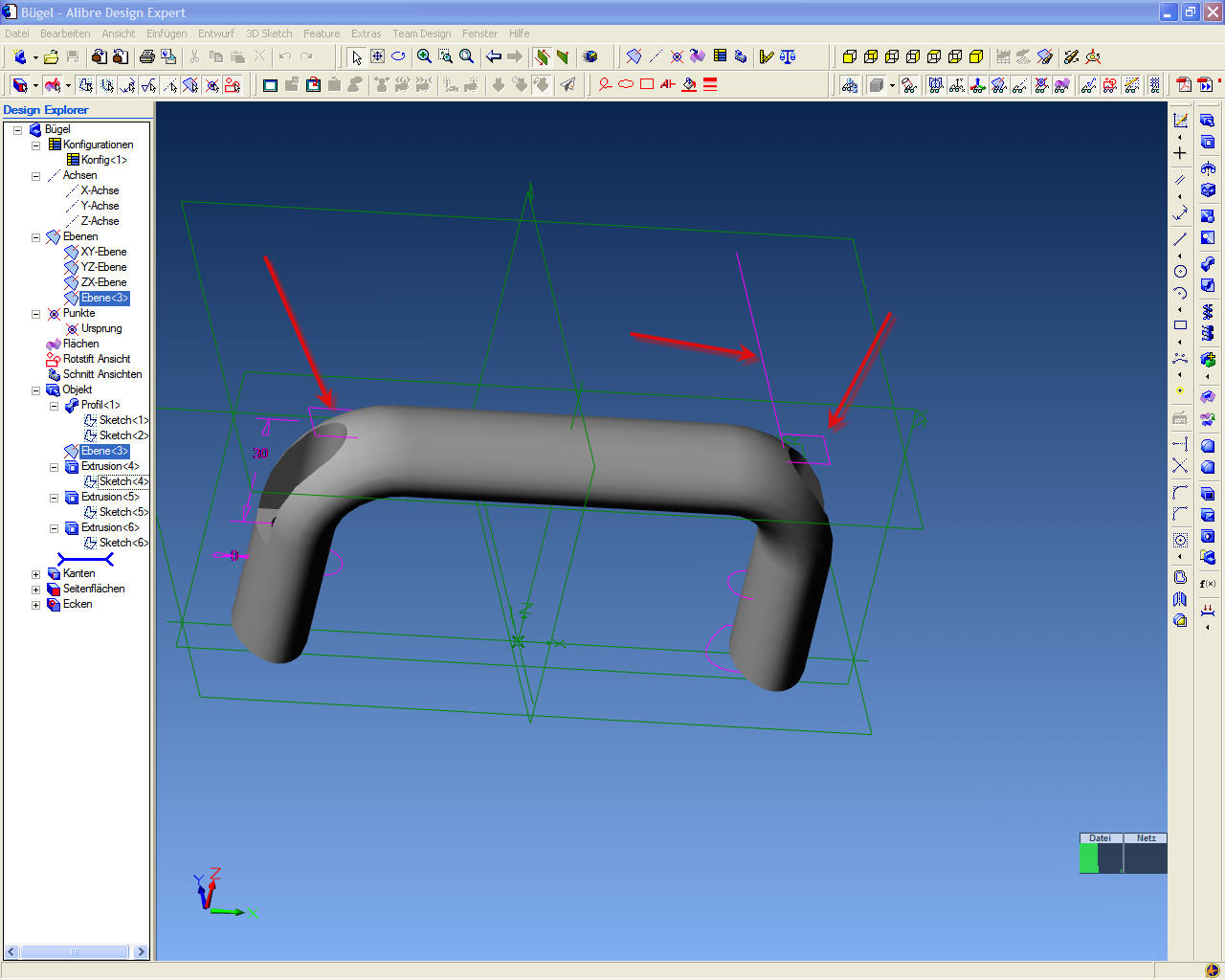Image resolution: width=1225 pixels, height=980 pixels.
Task: Select Schnitt Ansichten item
Action: pyautogui.click(x=101, y=374)
